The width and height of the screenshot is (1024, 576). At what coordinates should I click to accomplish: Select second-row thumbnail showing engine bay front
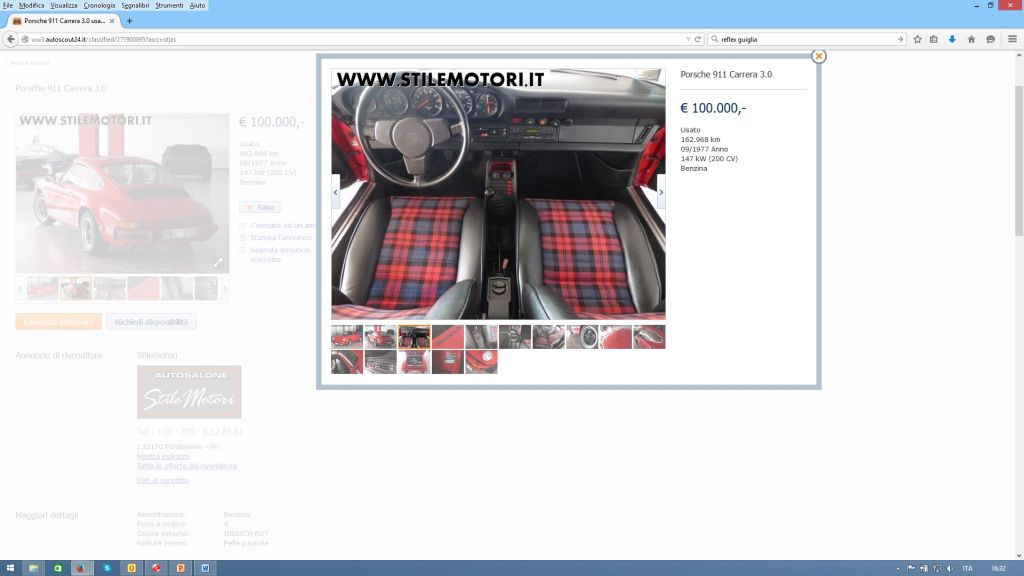414,362
